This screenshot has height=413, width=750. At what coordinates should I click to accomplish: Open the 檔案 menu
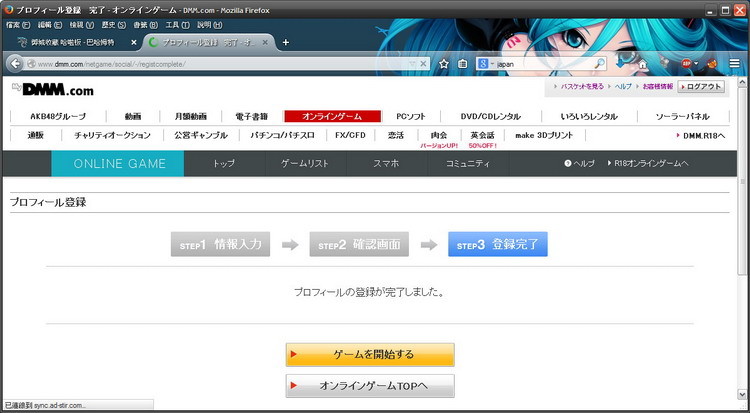(x=18, y=25)
